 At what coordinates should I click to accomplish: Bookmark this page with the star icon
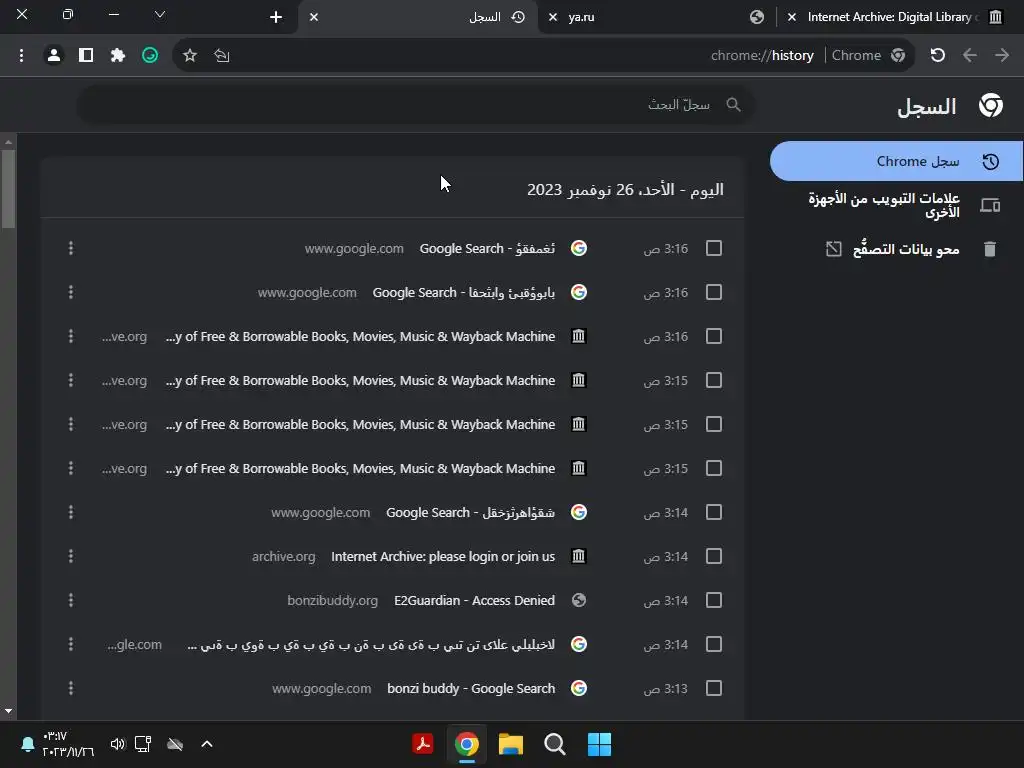pos(190,56)
